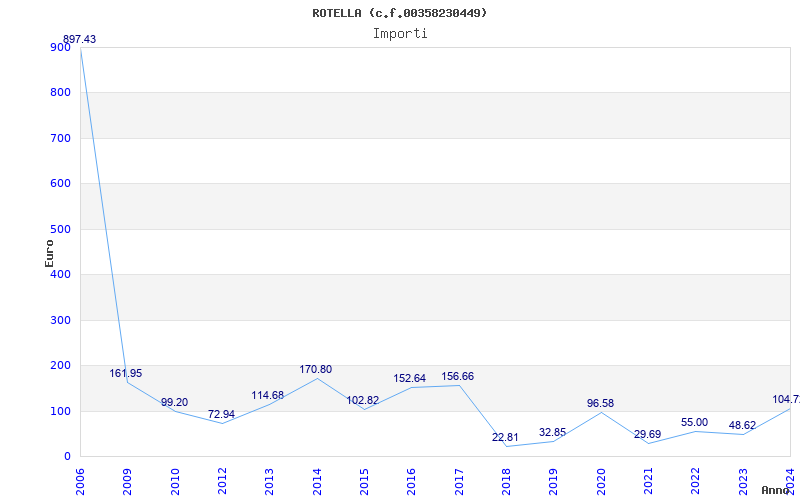Click the 2014 year axis label
This screenshot has width=800, height=500.
tap(317, 481)
